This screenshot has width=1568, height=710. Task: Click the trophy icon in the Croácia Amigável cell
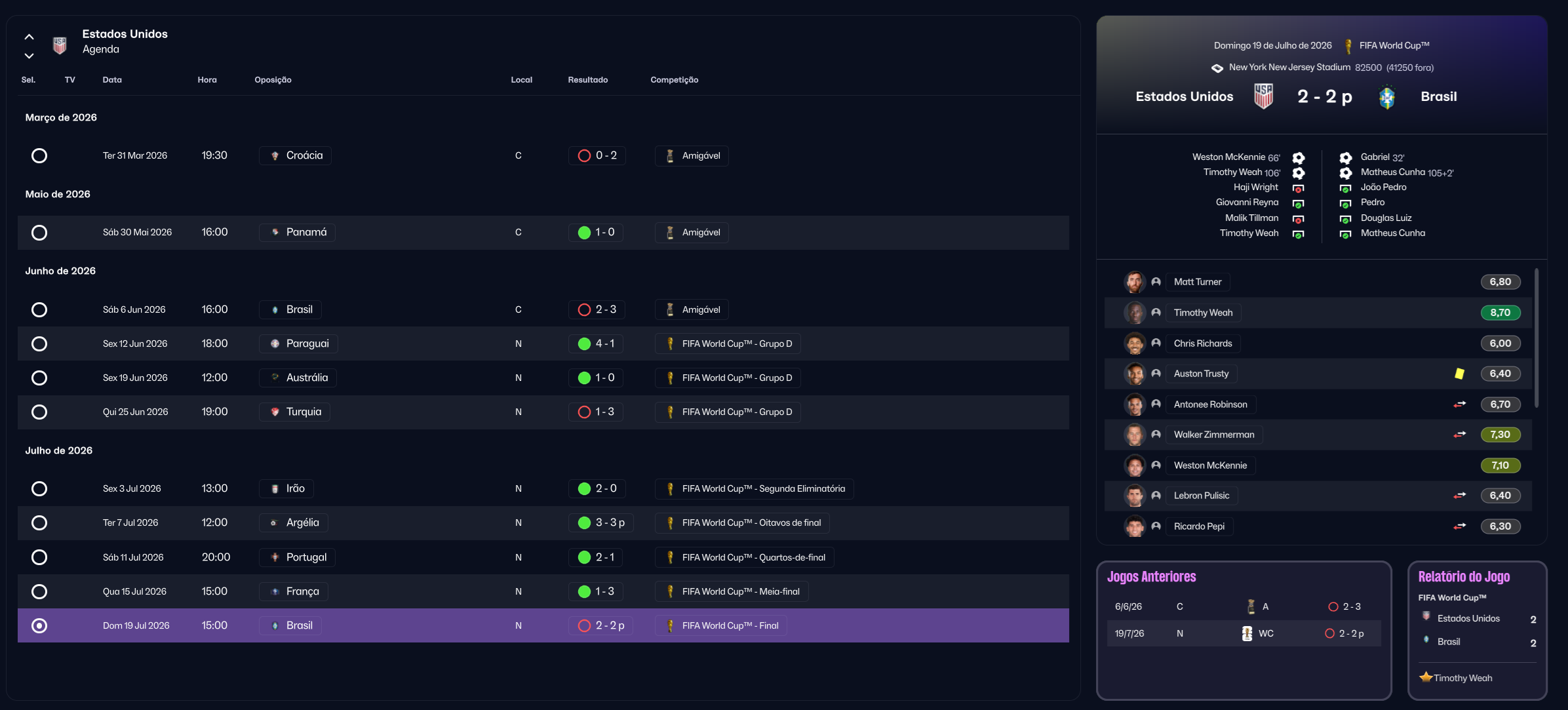(x=670, y=156)
